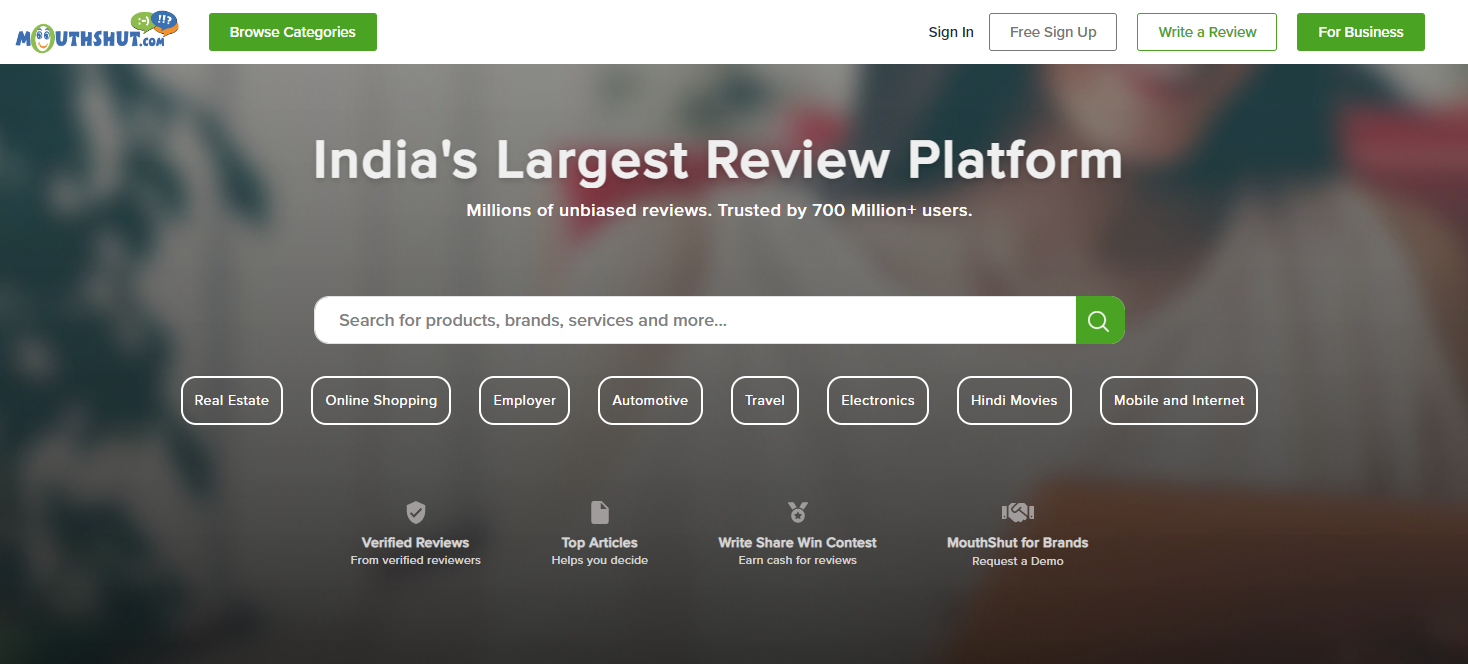The image size is (1468, 664).
Task: Click the green magnifier search icon
Action: (1099, 320)
